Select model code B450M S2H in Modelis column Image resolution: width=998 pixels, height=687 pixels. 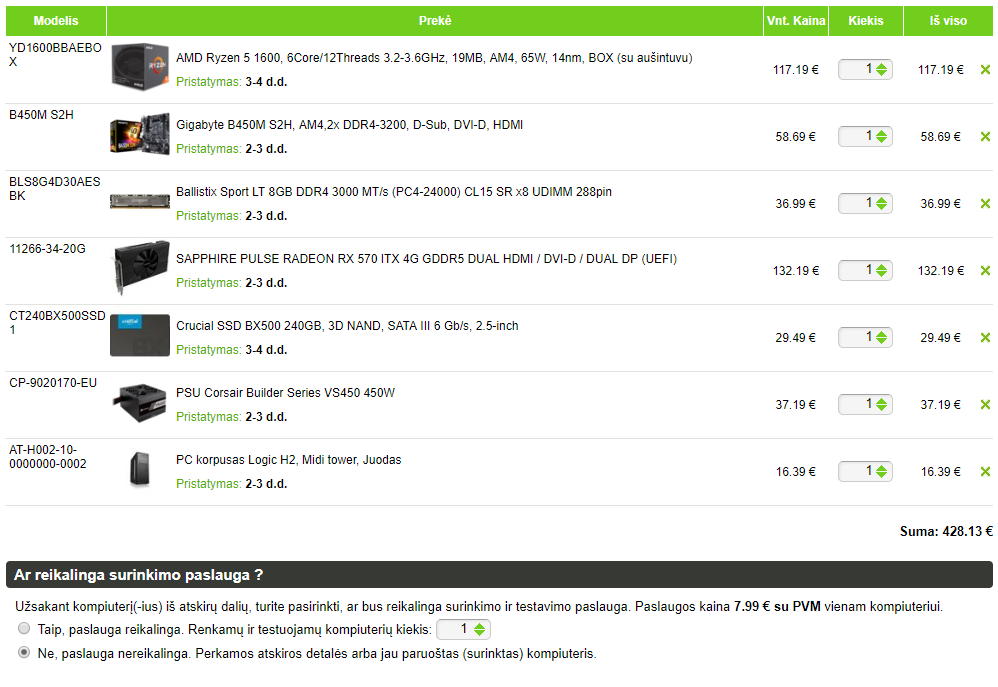(x=41, y=115)
